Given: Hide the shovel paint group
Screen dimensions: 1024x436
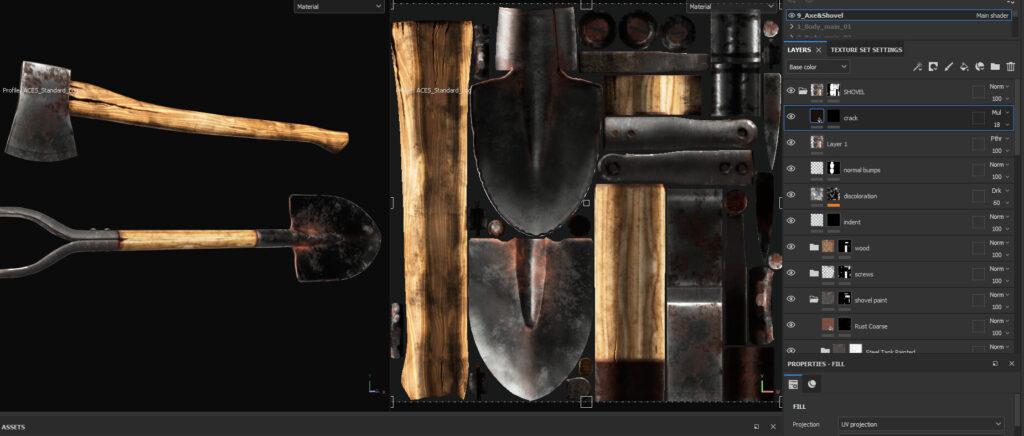Looking at the screenshot, I should tap(791, 299).
